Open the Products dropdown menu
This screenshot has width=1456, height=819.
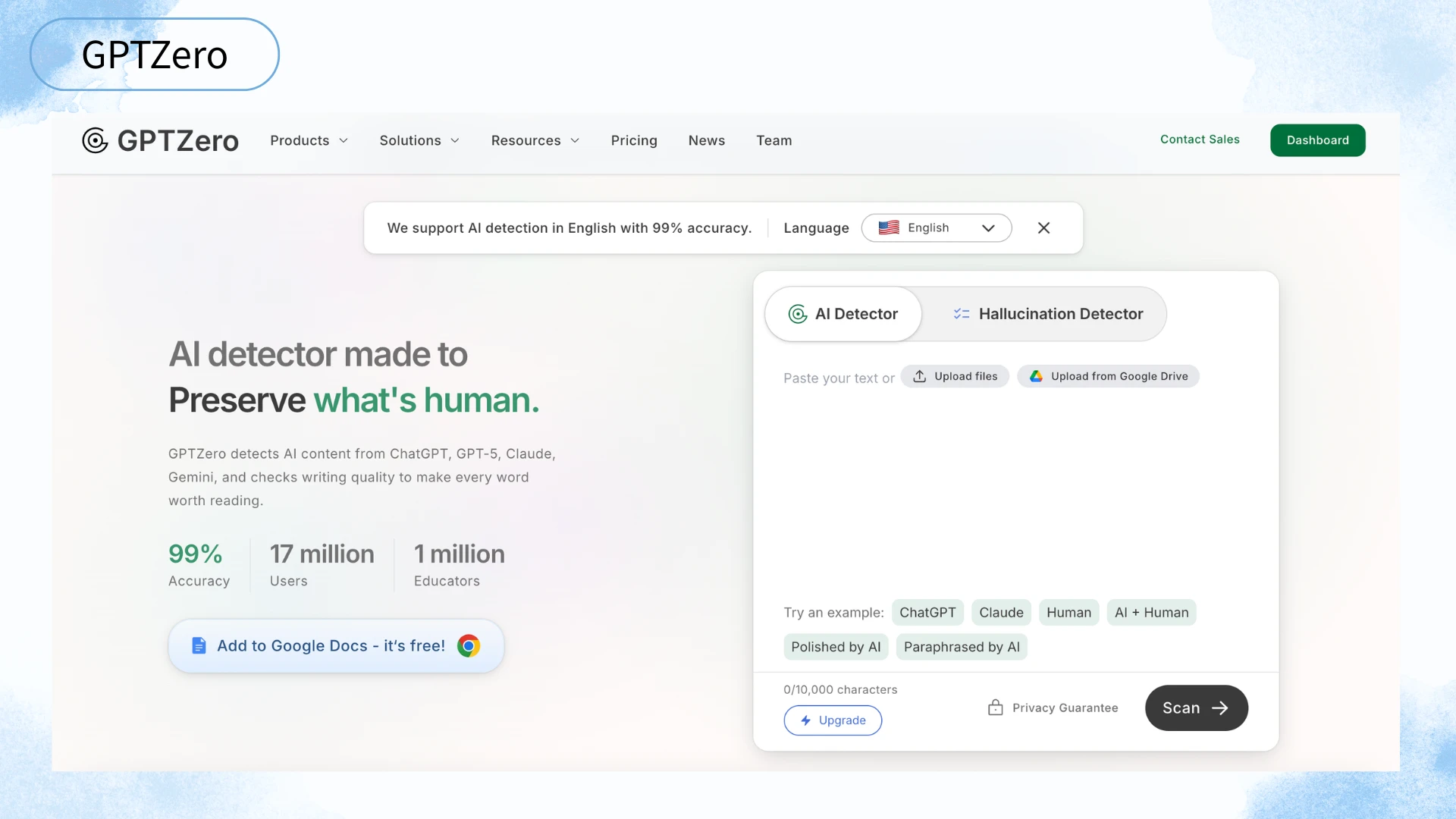(309, 140)
